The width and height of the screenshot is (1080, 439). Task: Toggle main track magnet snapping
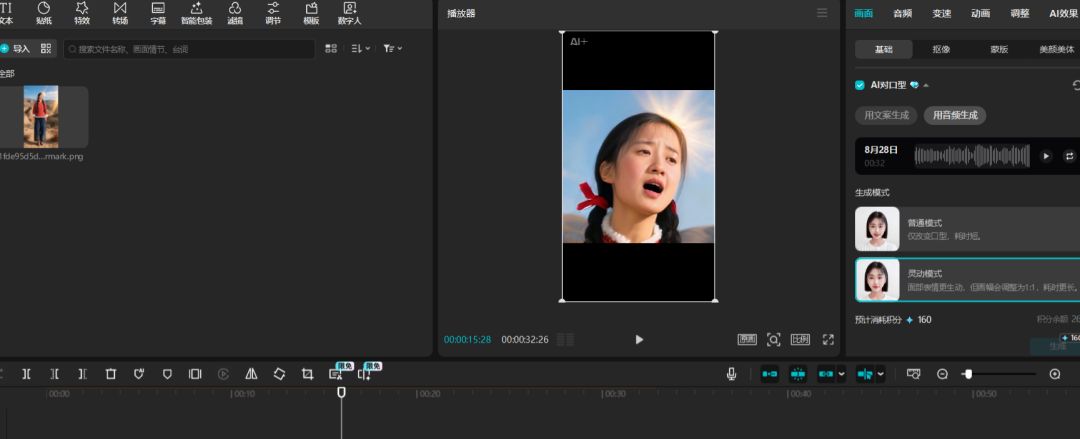pos(769,374)
